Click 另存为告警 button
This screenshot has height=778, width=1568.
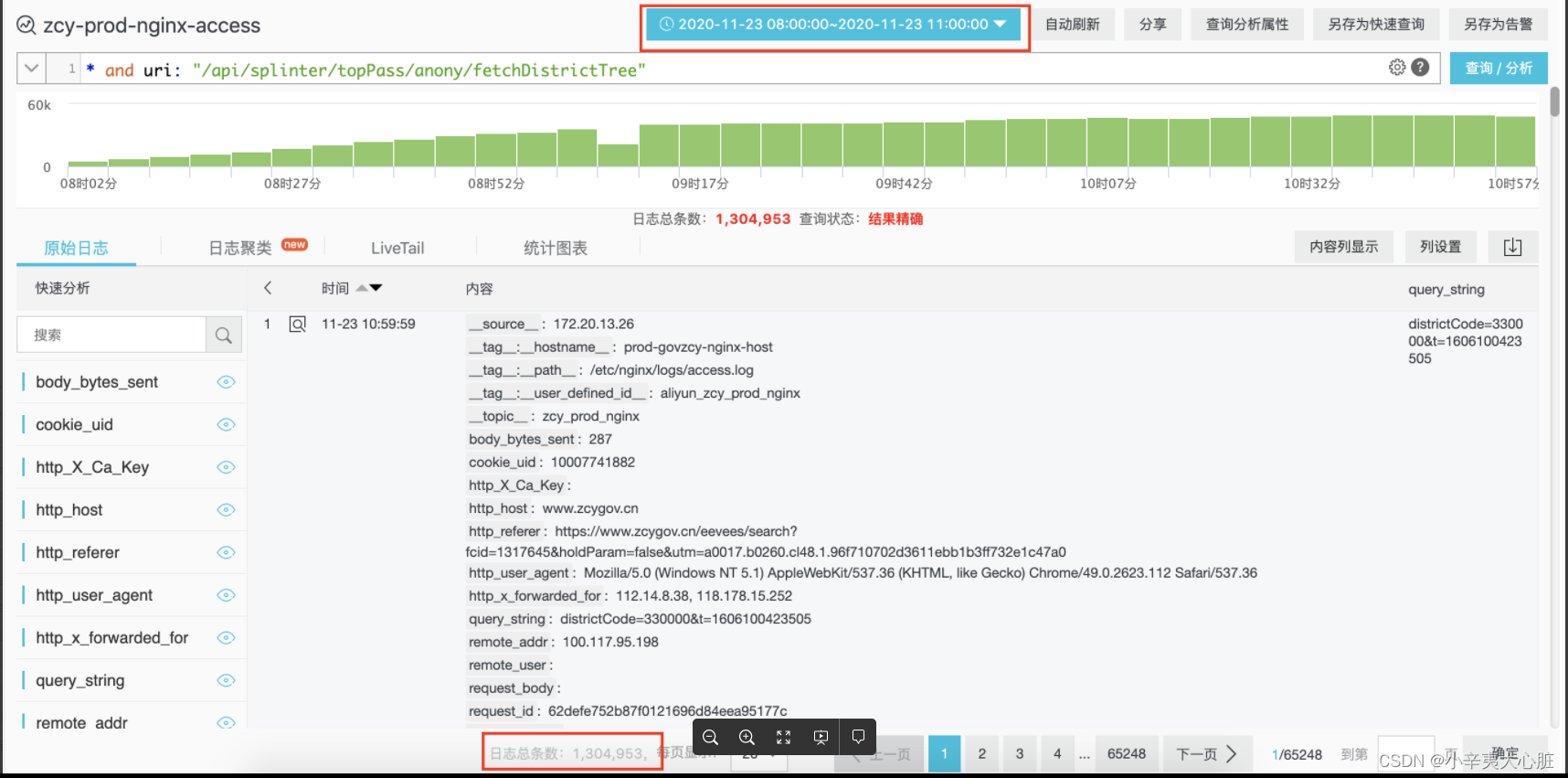(x=1499, y=25)
